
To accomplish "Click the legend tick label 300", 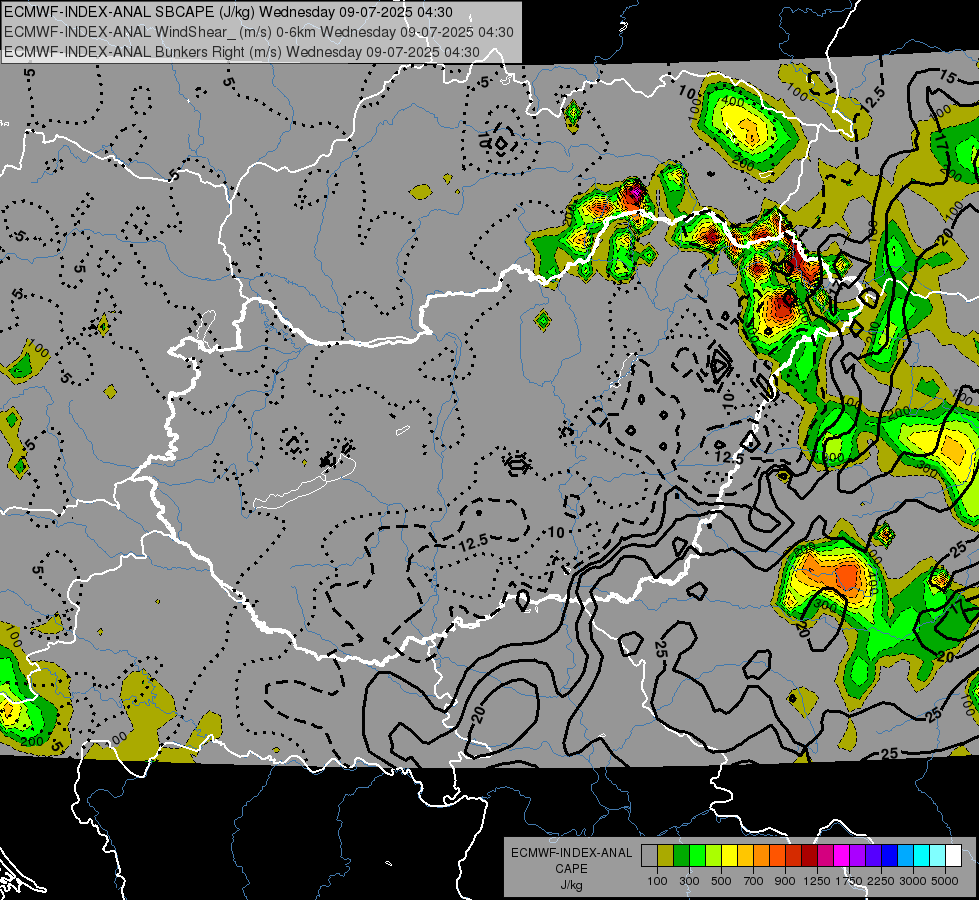I will pos(689,881).
